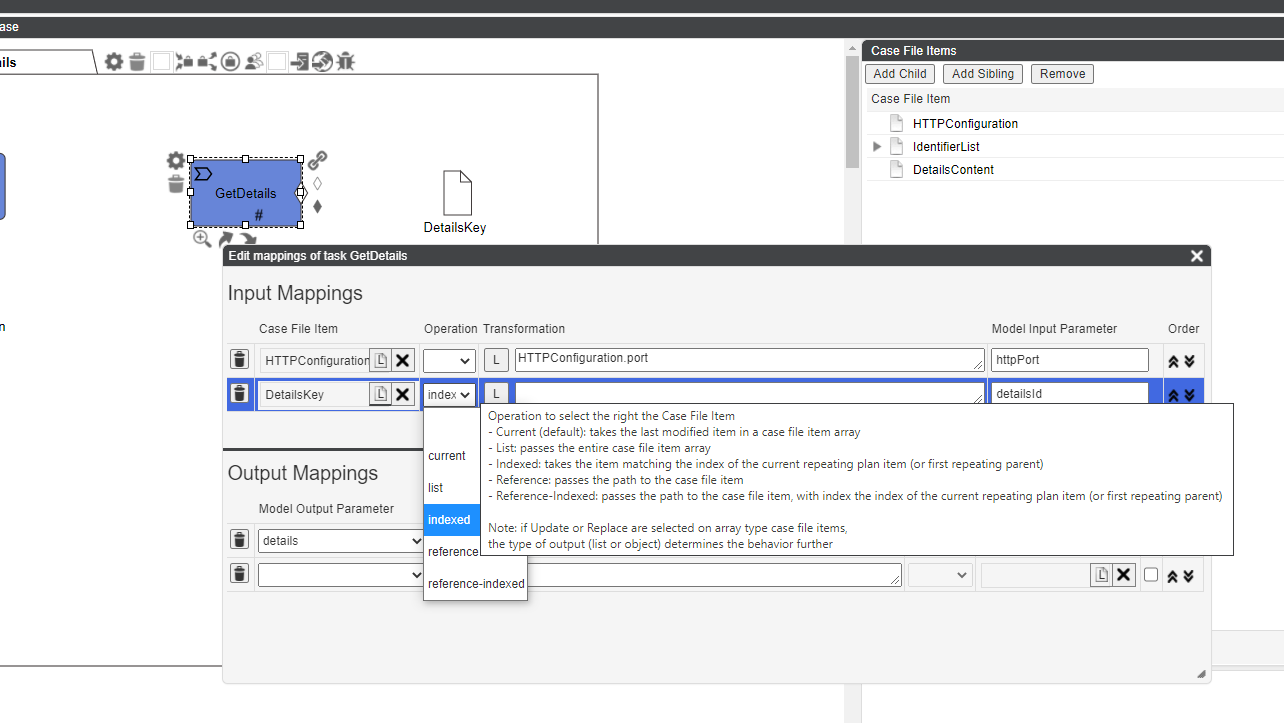This screenshot has width=1284, height=723.
Task: Clear DetailsKey case file item with X
Action: [x=403, y=394]
